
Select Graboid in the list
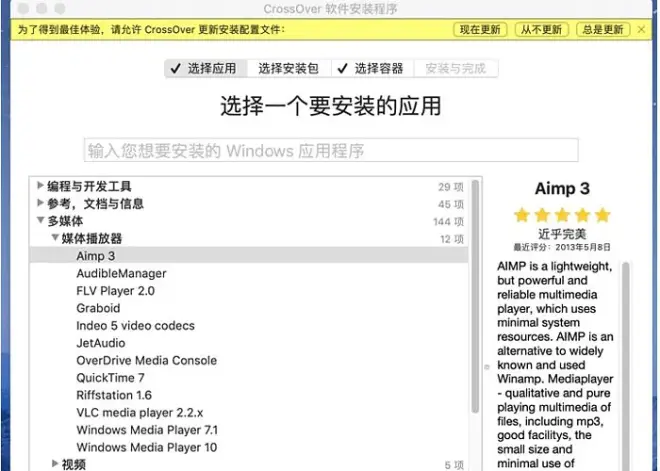249,308
